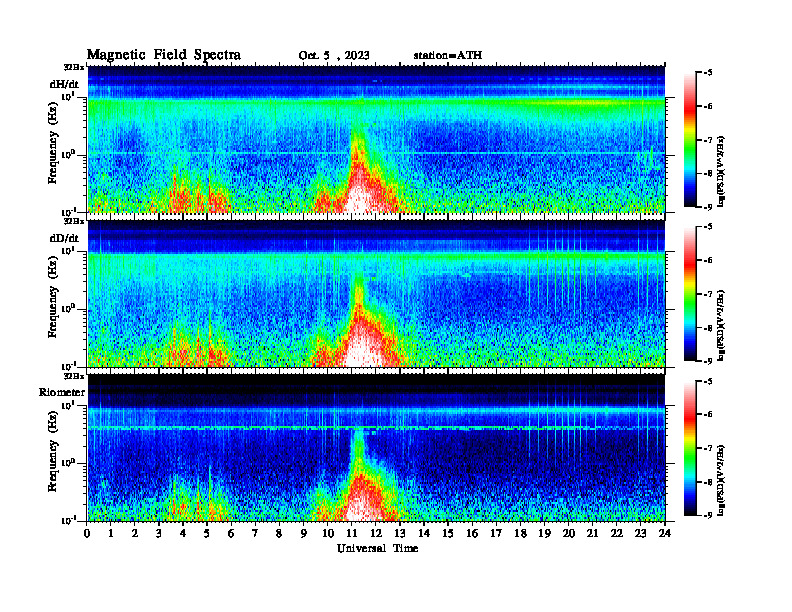Click hour tick label '8' on time axis
Screen dimensions: 792x612
[279, 533]
